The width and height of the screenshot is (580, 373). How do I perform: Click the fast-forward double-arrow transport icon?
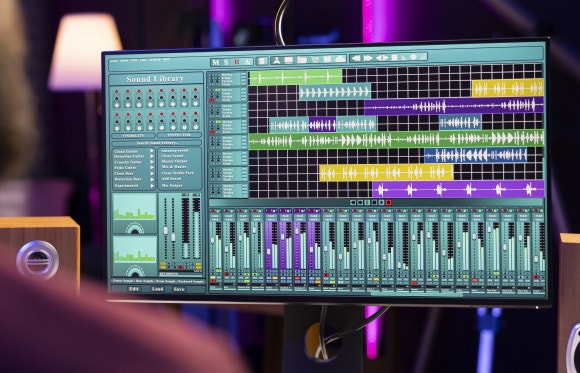tap(368, 58)
